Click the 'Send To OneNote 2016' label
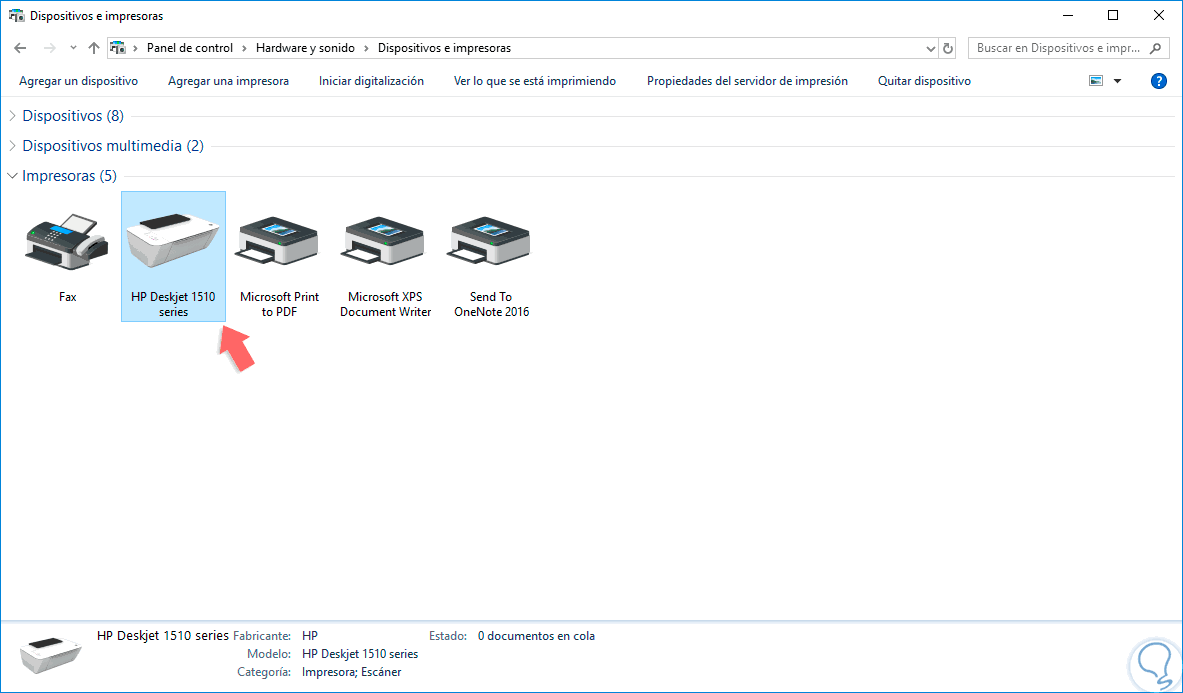Viewport: 1183px width, 693px height. click(x=491, y=304)
